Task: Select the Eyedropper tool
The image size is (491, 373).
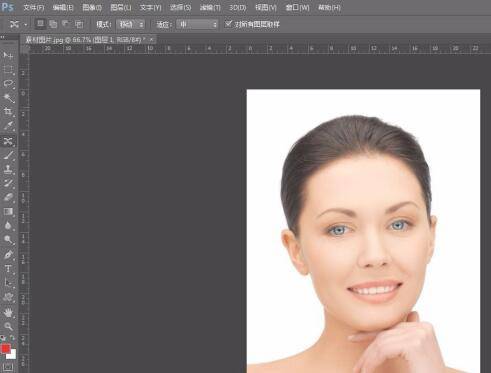Action: tap(8, 126)
